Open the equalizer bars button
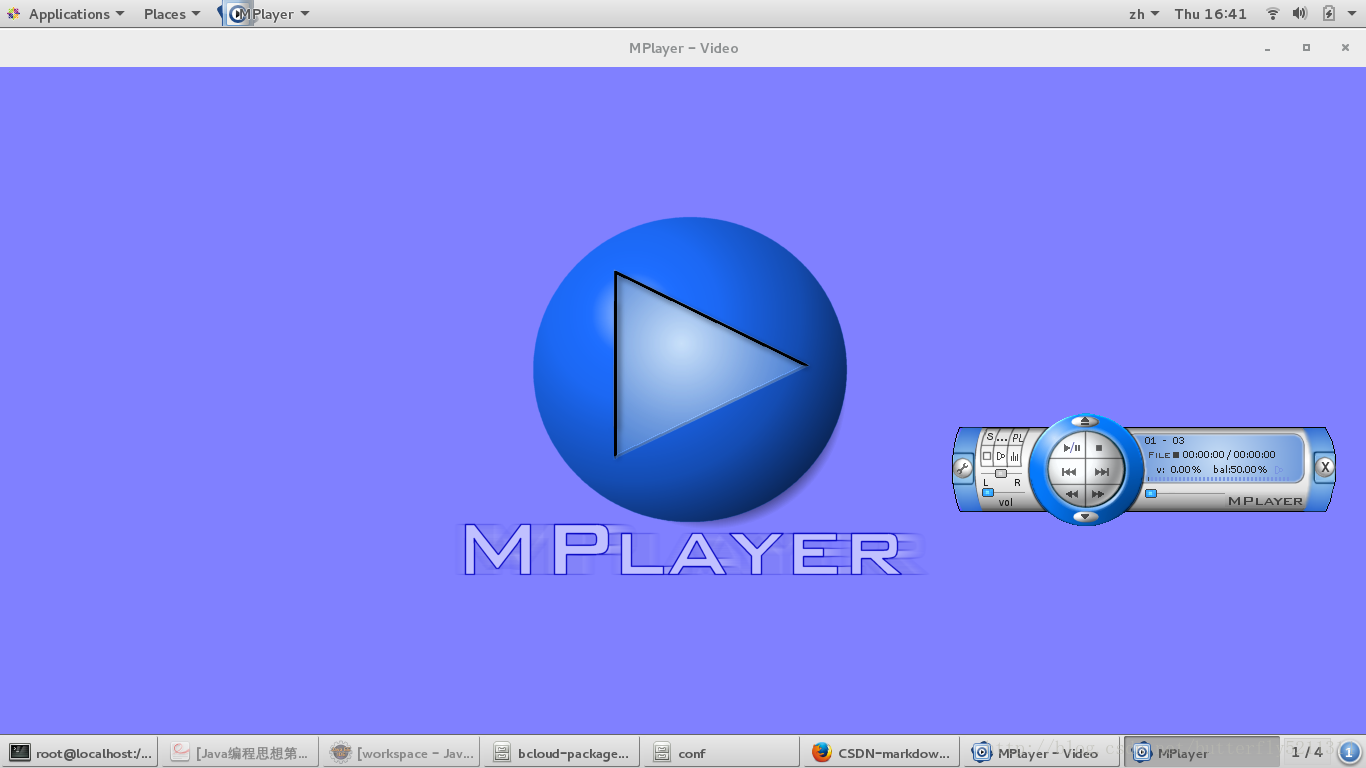The image size is (1366, 768). 1015,456
